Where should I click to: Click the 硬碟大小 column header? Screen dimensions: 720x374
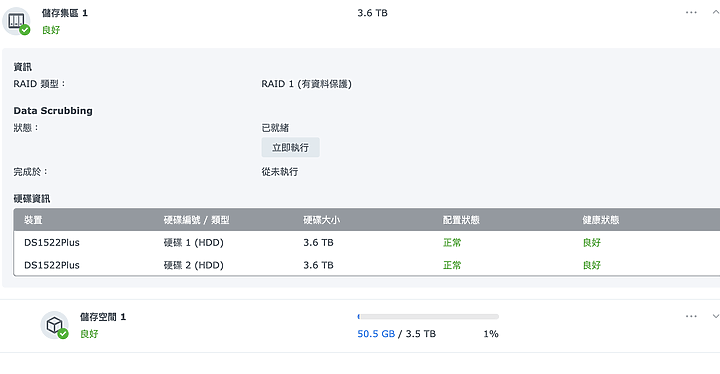pos(321,220)
